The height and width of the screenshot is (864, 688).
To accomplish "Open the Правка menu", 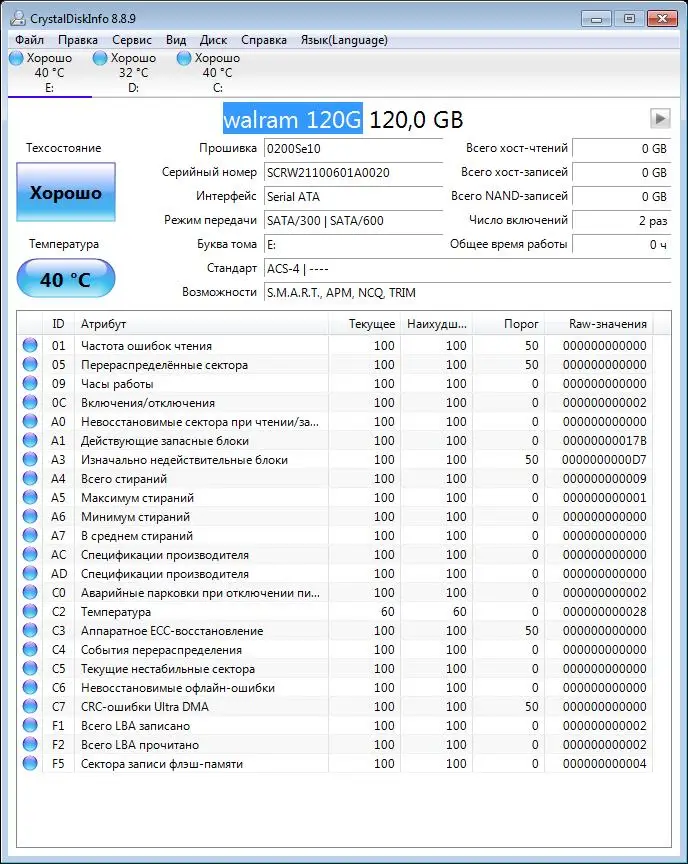I will click(78, 40).
